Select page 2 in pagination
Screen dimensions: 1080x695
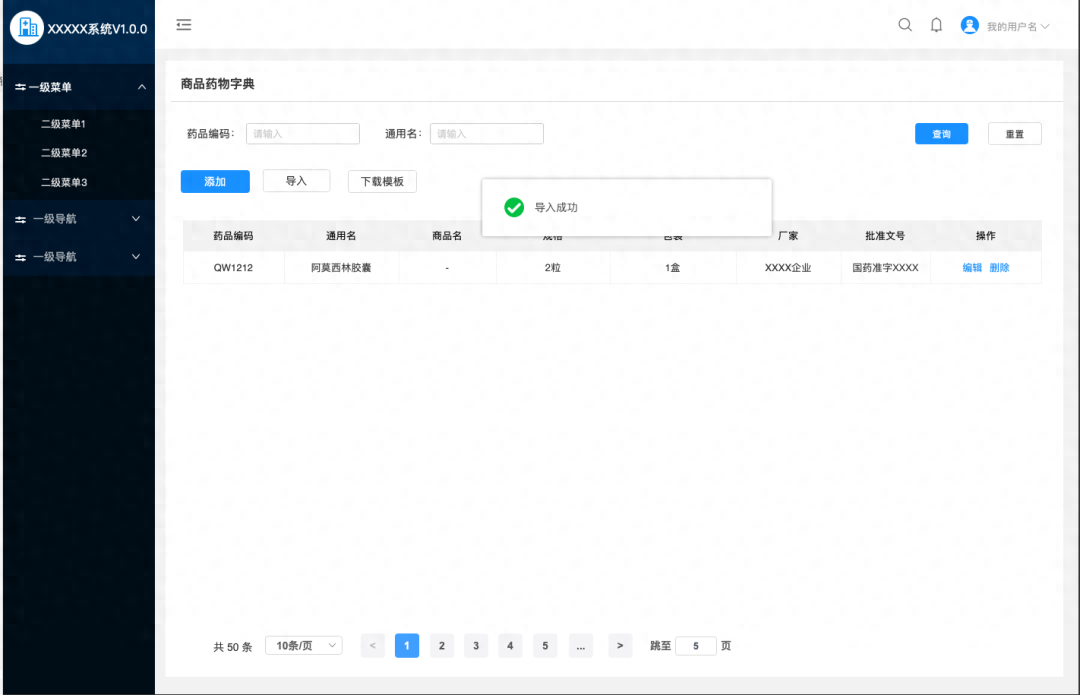click(x=442, y=645)
